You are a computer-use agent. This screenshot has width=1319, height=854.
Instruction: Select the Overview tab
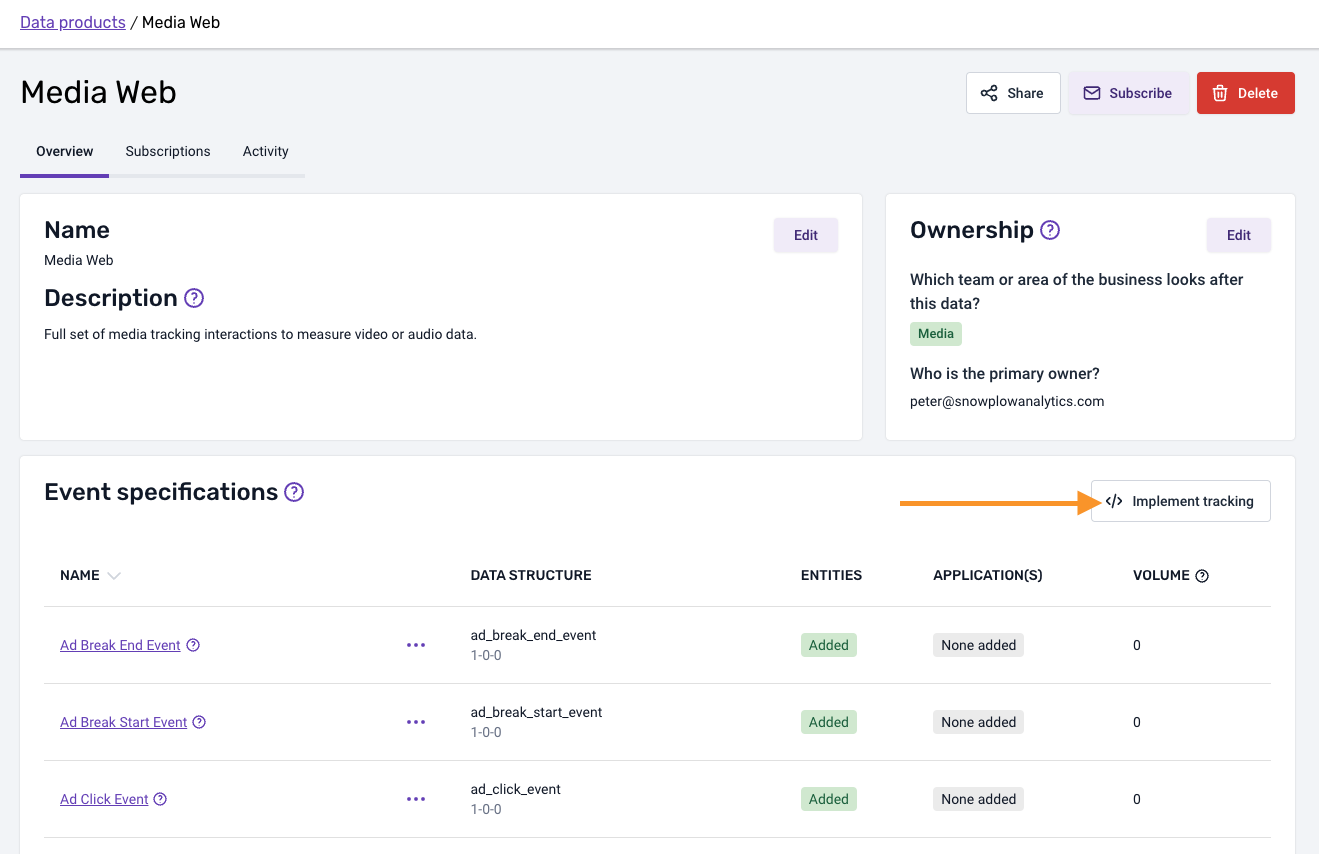[x=65, y=152]
